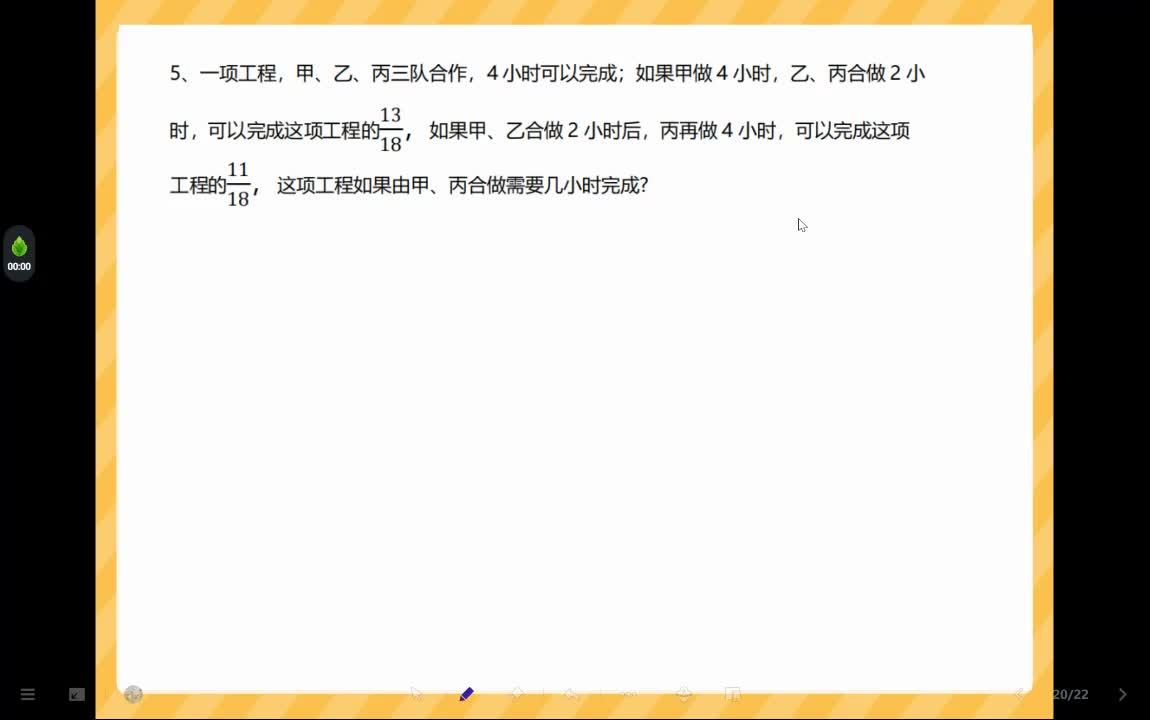Click the 20/22 page counter

1070,694
